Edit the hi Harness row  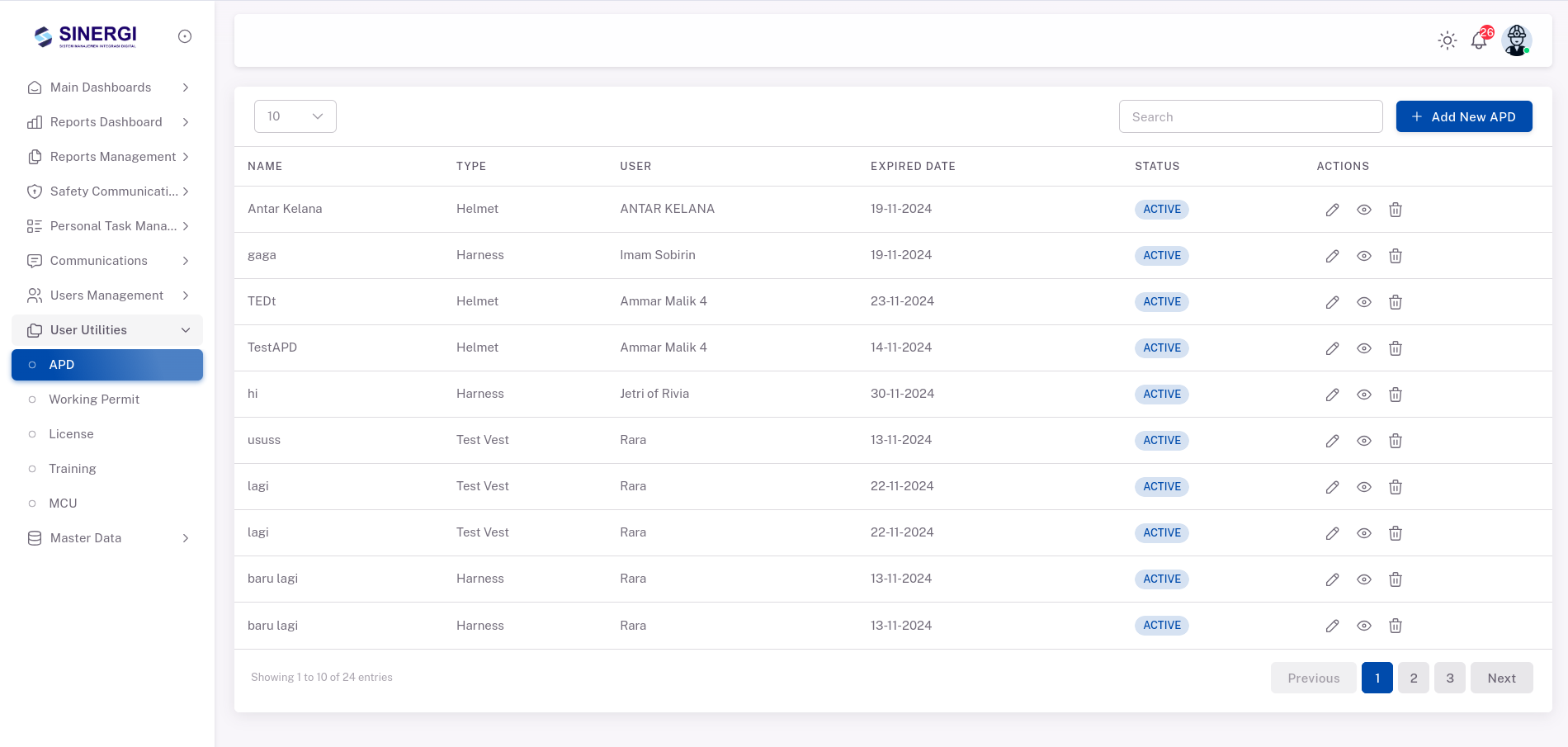coord(1332,395)
